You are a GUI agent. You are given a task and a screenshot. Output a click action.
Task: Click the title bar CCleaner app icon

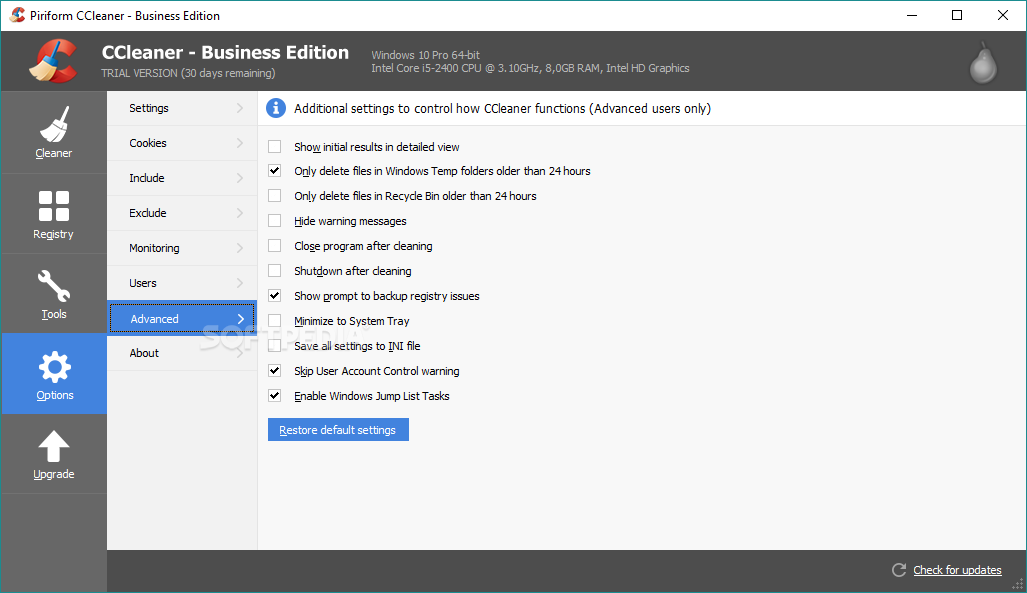click(x=18, y=15)
